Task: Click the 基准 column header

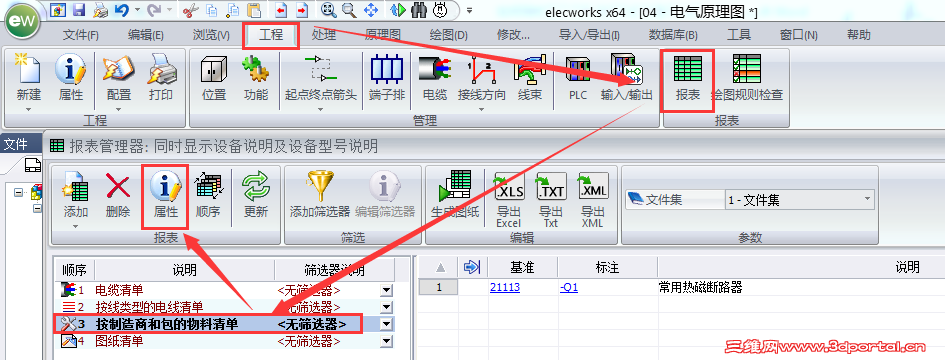Action: 523,268
